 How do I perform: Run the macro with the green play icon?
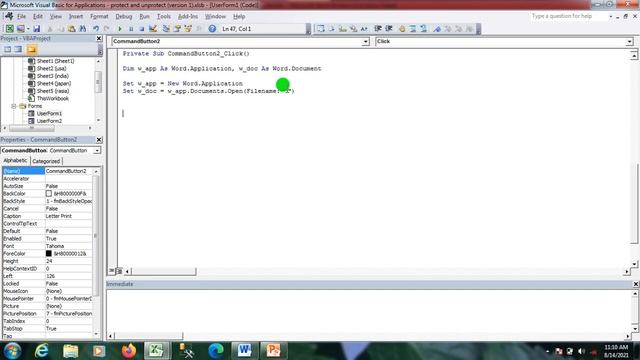(120, 29)
